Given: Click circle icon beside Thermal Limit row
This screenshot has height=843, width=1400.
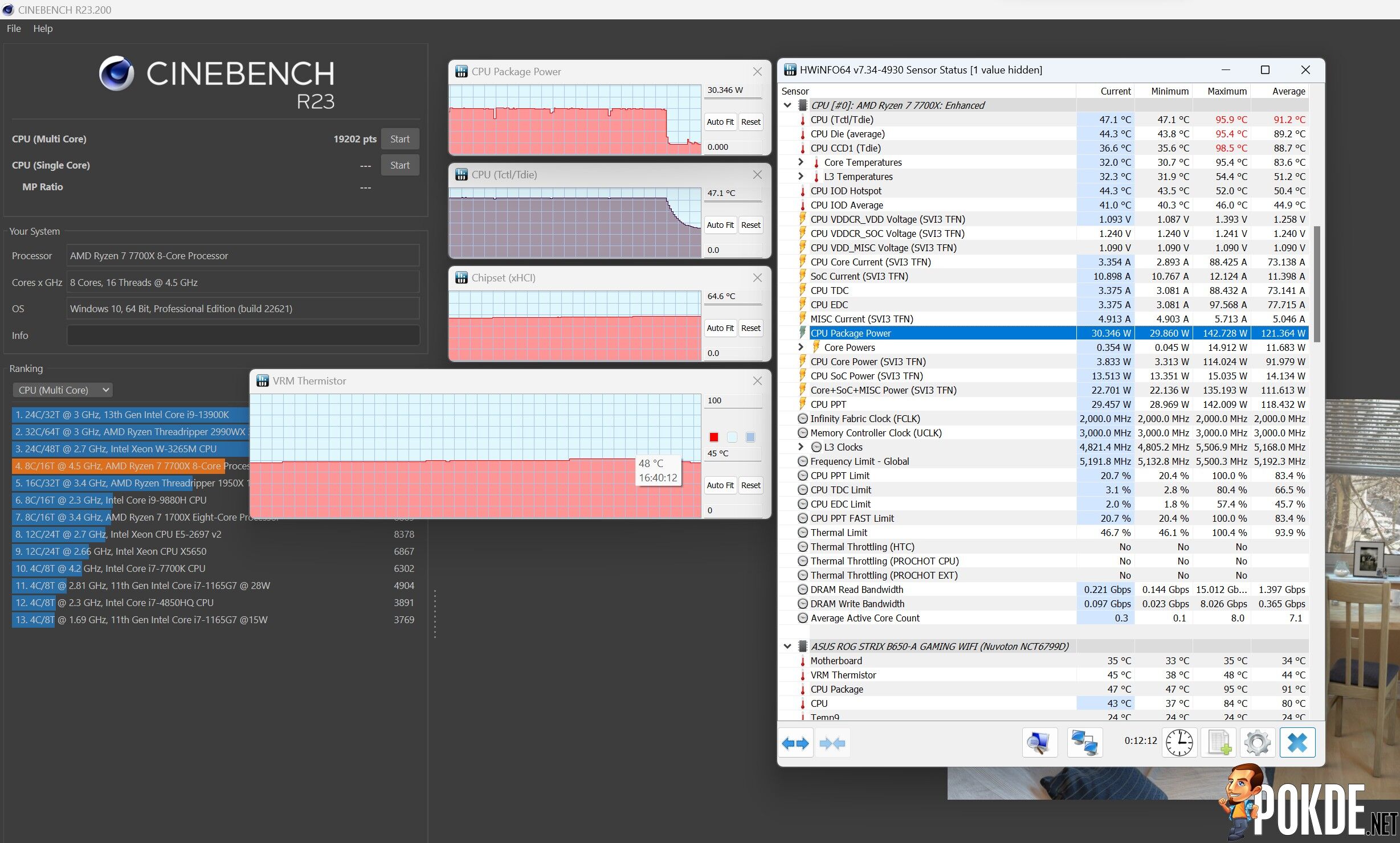Looking at the screenshot, I should [x=803, y=533].
